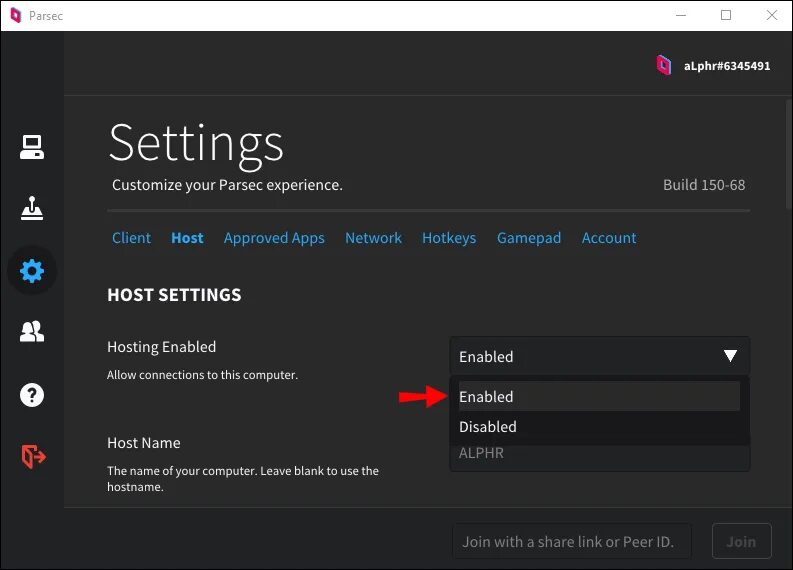Open the Computers sidebar icon
The width and height of the screenshot is (793, 570).
tap(32, 147)
